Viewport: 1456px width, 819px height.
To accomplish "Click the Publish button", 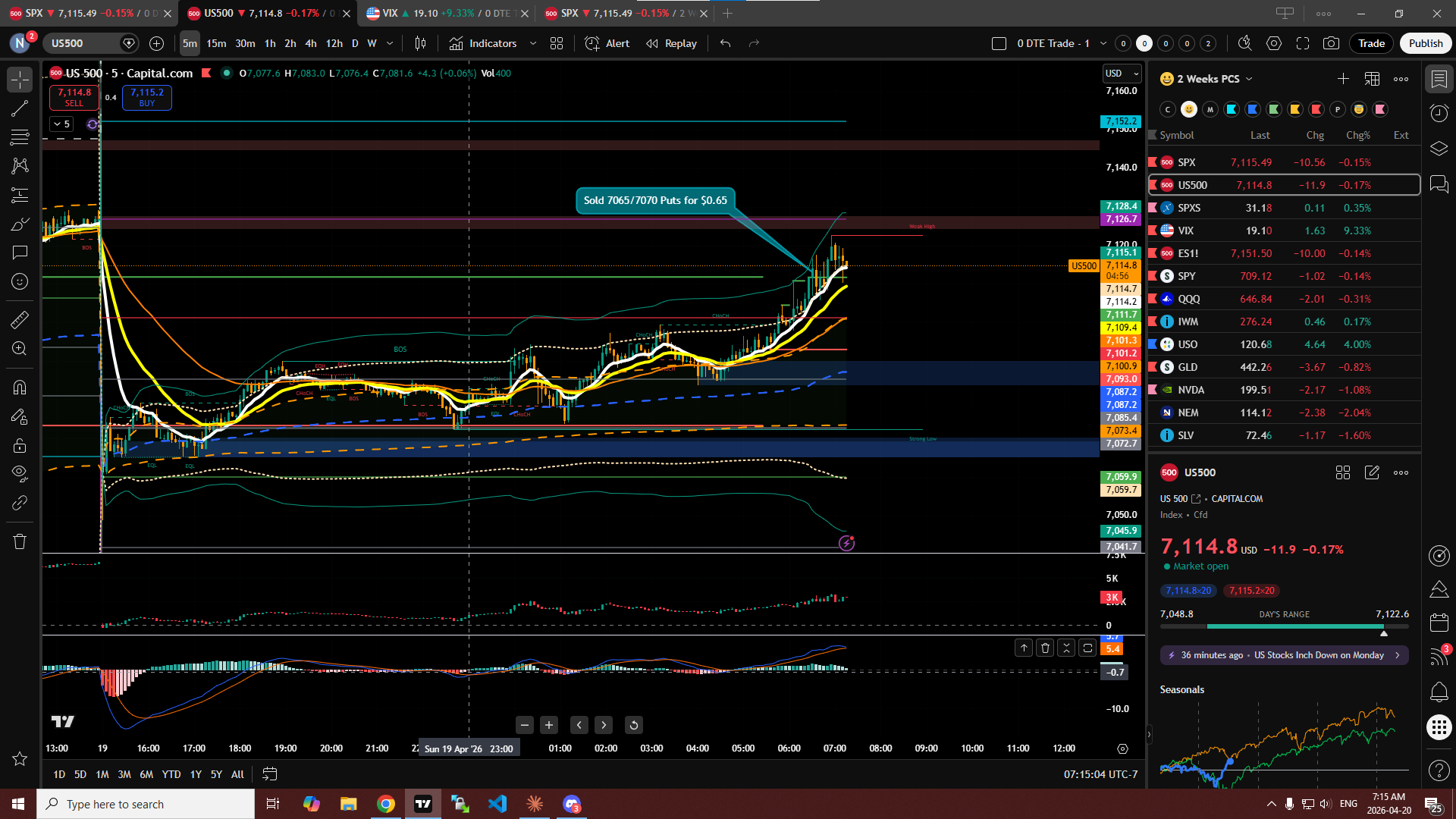I will click(1425, 43).
